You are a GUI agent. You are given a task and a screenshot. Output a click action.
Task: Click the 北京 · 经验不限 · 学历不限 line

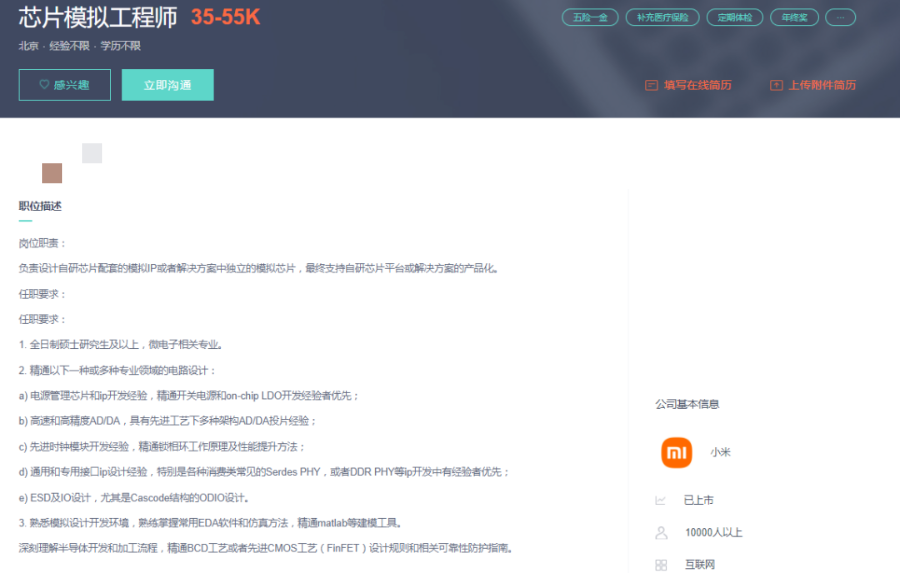[x=80, y=46]
